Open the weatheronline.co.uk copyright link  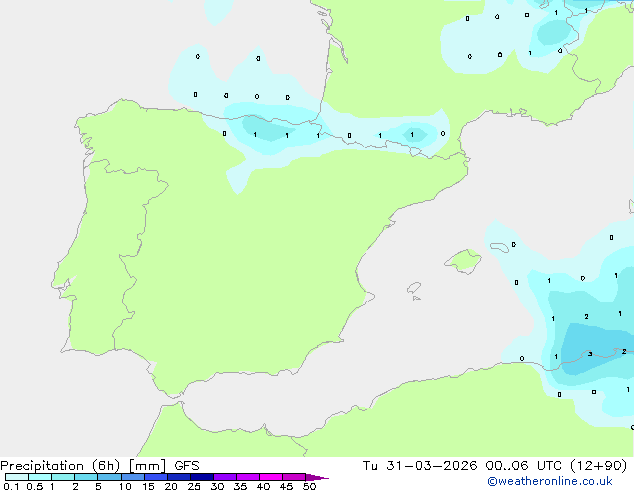click(550, 481)
